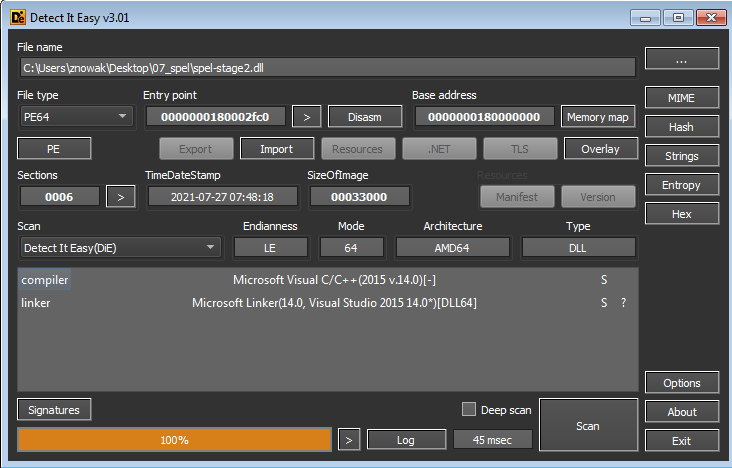Click the arrow button beside Sections count
This screenshot has width=732, height=468.
121,197
